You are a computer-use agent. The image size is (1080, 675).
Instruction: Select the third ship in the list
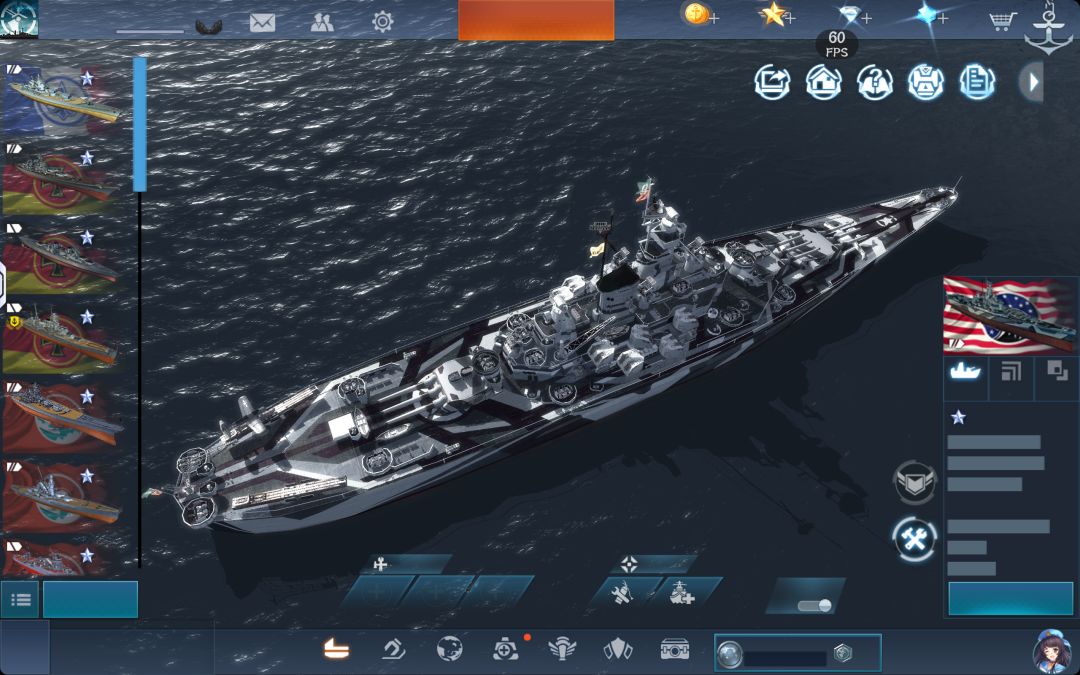pos(63,258)
